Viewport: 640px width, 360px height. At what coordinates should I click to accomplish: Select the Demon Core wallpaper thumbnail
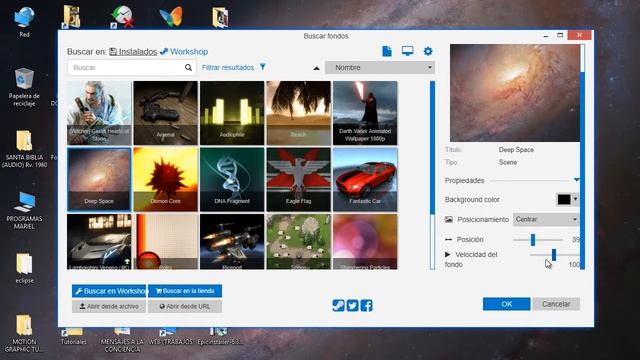tap(165, 179)
